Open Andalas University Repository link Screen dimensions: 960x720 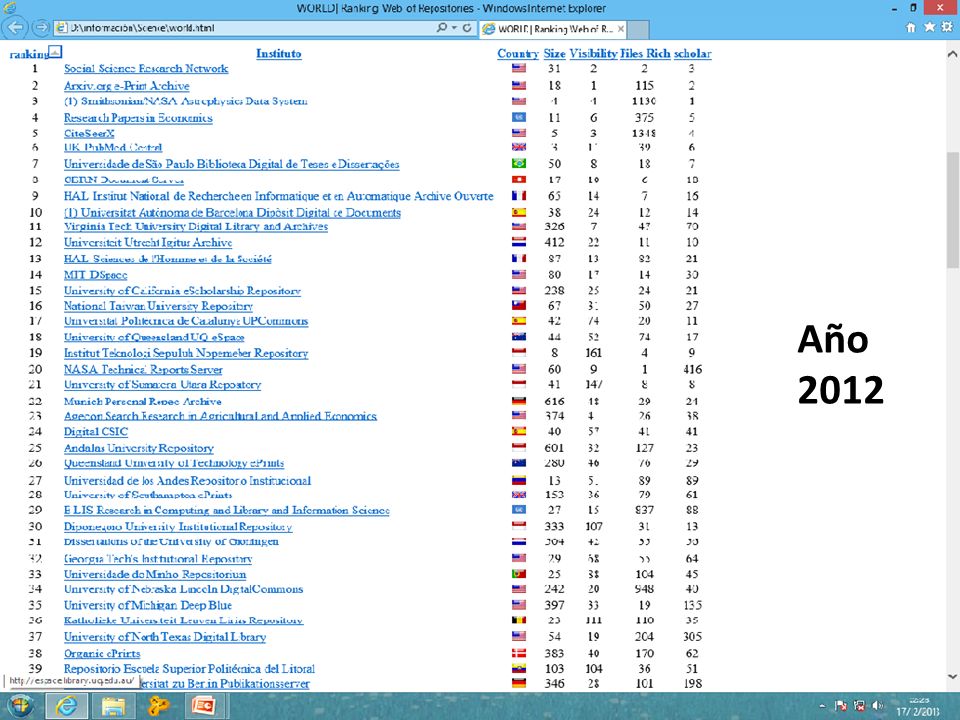[139, 448]
